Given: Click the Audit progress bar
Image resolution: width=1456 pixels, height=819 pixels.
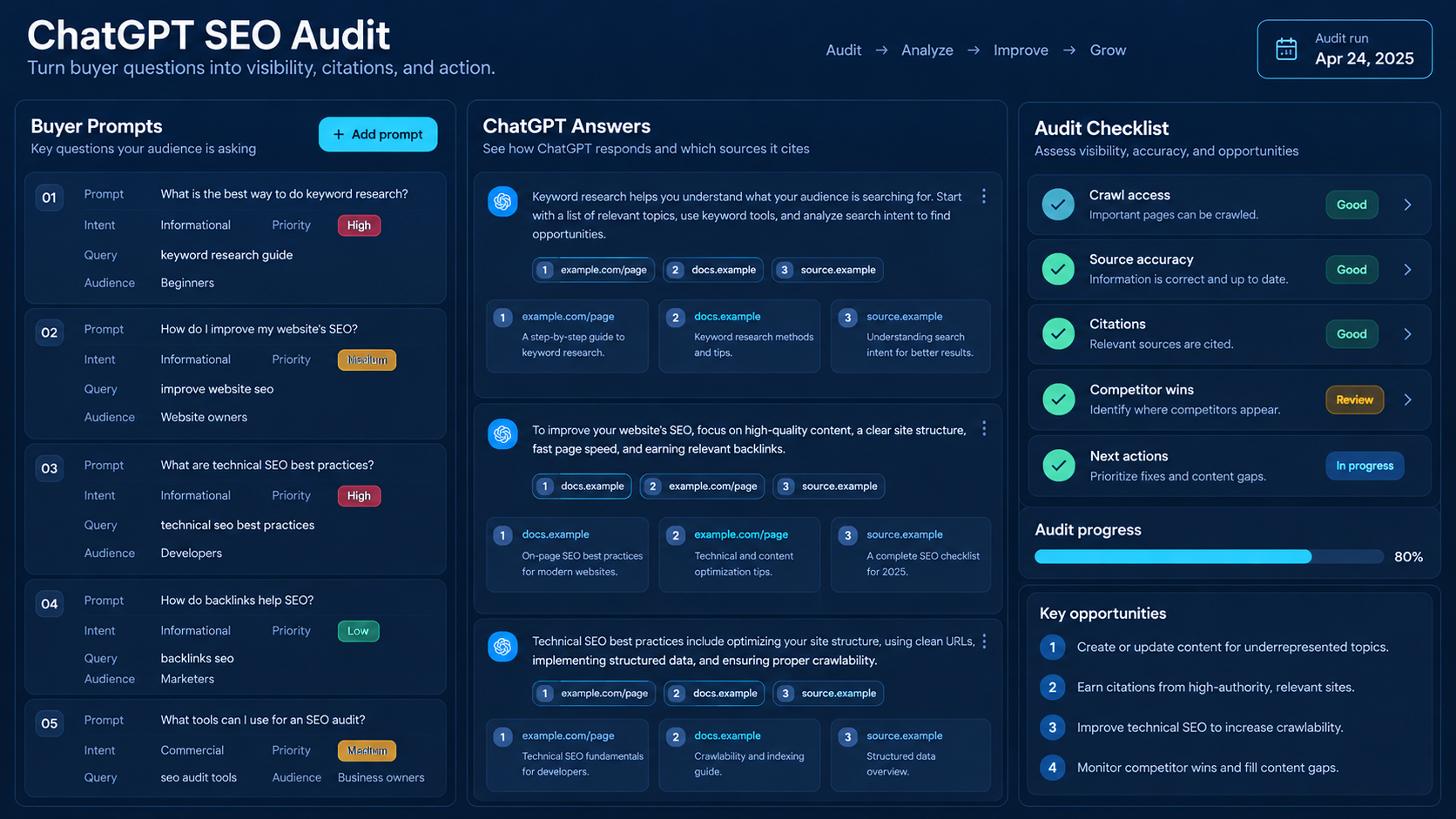Looking at the screenshot, I should click(1209, 556).
